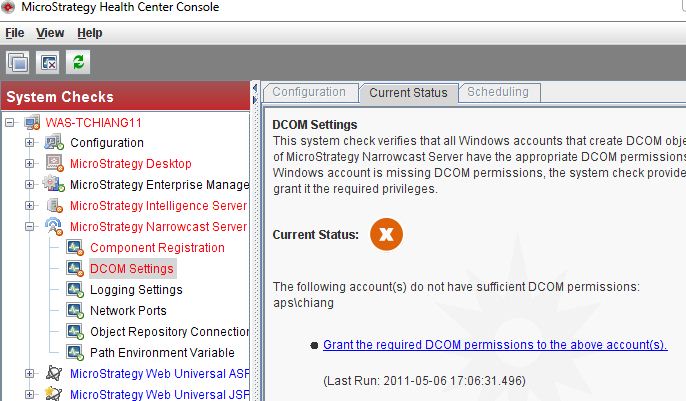Expand the Configuration tree node
686x401 pixels.
pos(30,143)
